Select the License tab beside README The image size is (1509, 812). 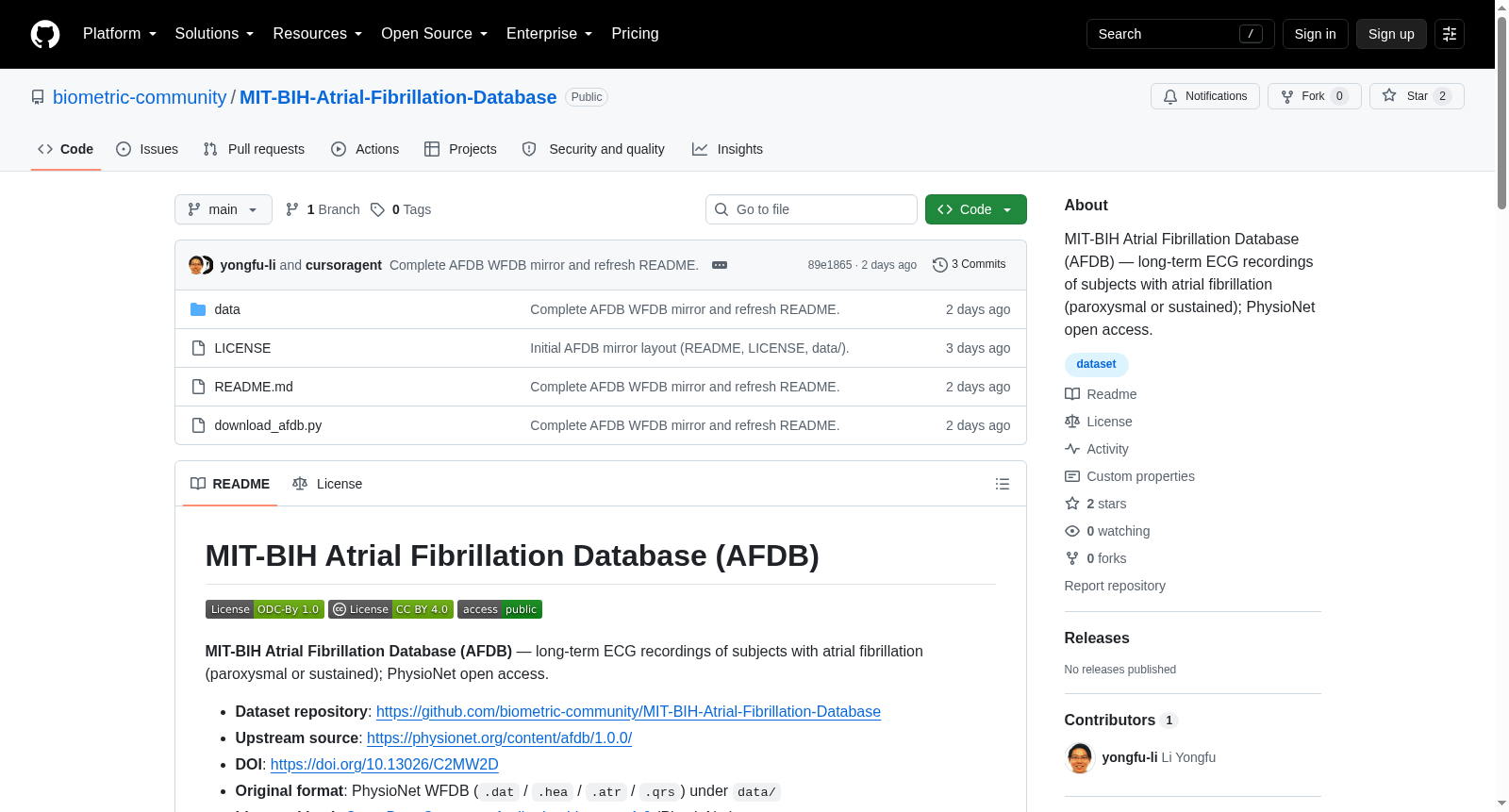pos(327,484)
